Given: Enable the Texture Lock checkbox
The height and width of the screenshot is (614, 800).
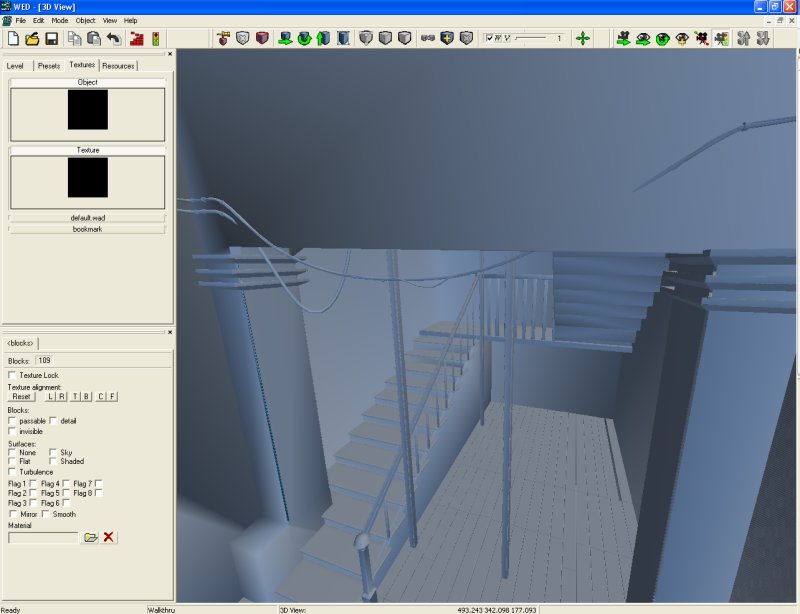Looking at the screenshot, I should 12,375.
